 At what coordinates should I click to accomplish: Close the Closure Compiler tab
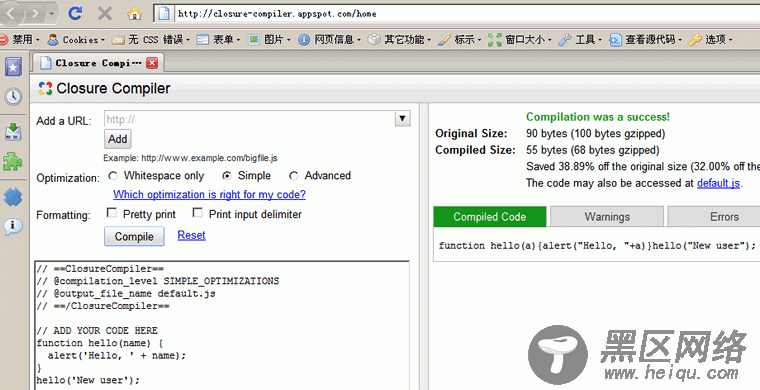tap(152, 63)
